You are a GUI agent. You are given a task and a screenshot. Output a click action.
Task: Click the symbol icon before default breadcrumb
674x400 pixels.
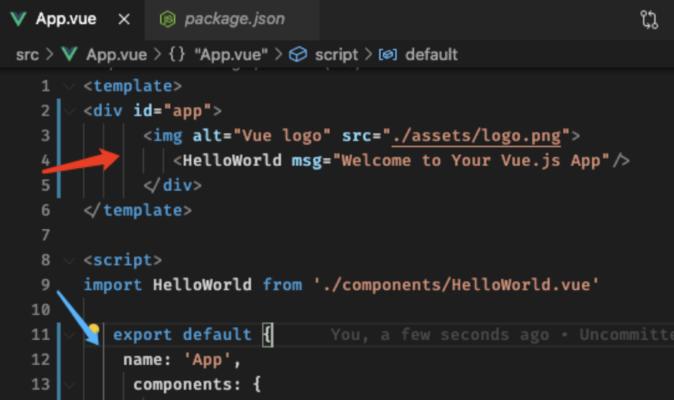click(x=387, y=55)
